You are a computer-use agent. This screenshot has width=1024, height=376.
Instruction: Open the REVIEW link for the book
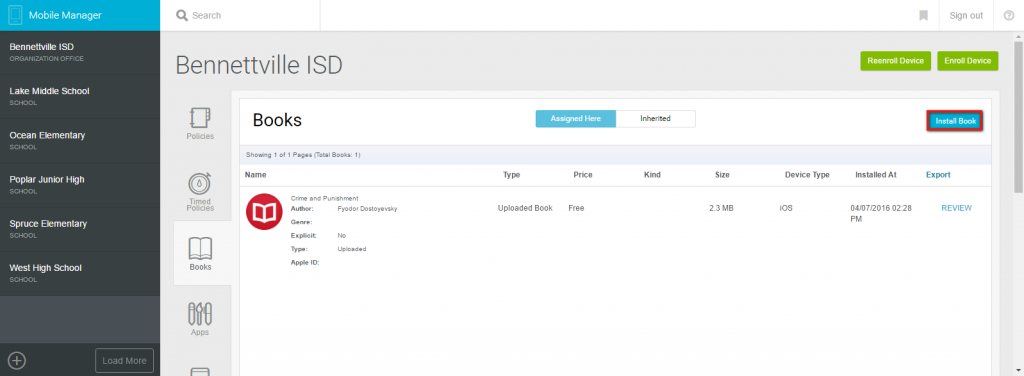tap(956, 208)
